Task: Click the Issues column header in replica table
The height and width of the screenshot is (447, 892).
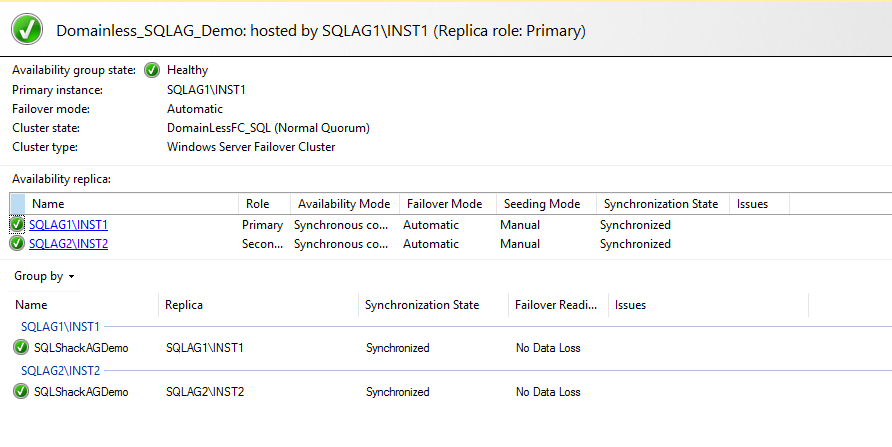Action: 752,204
